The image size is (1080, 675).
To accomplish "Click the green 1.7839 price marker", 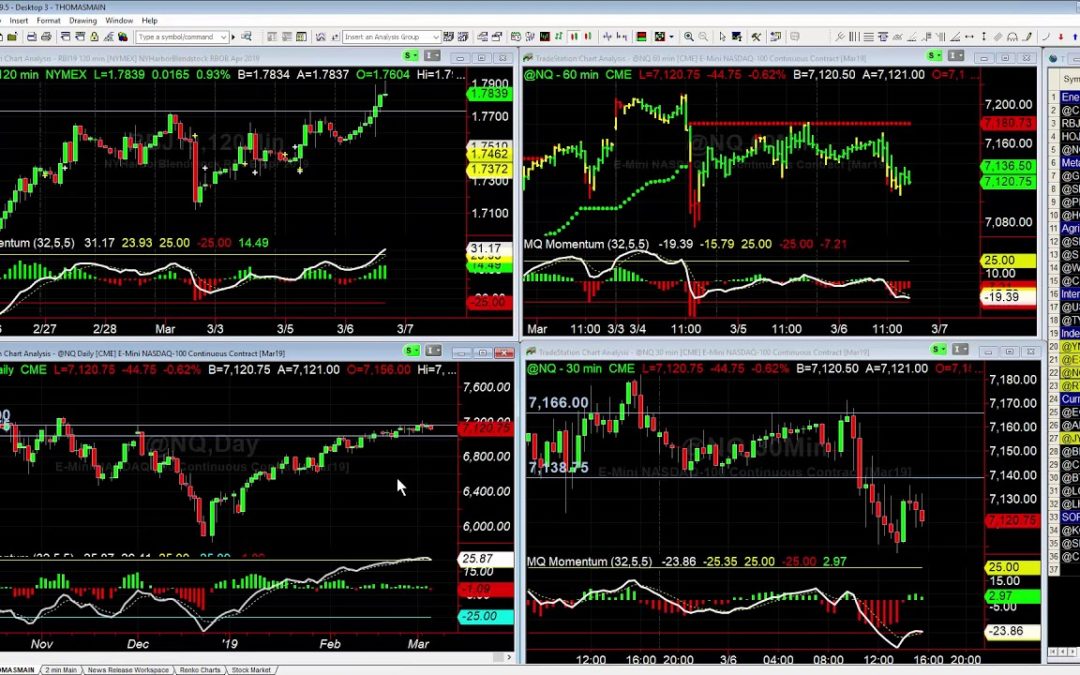I will [490, 93].
